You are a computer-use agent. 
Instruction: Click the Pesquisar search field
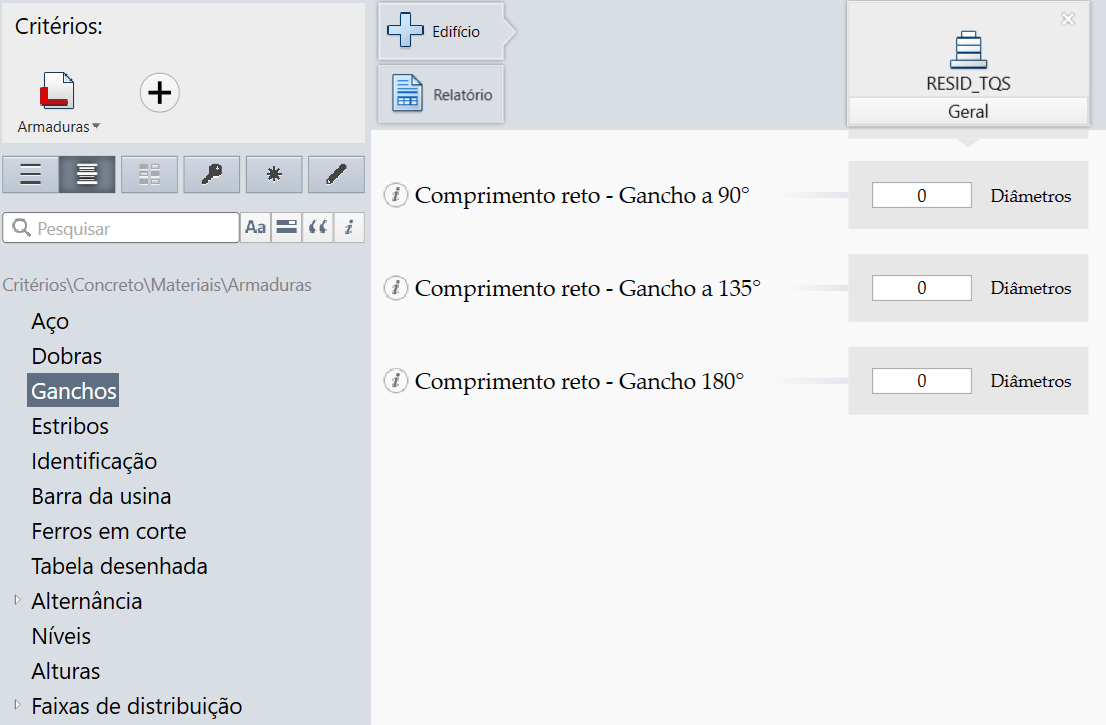[x=121, y=228]
